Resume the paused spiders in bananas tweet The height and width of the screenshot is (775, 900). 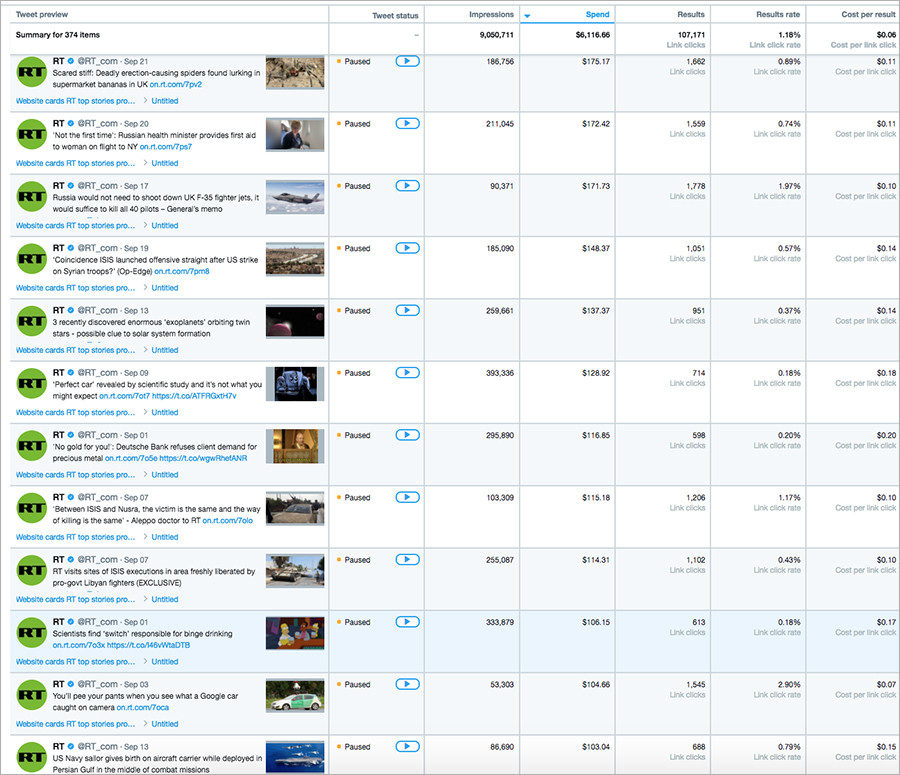[407, 61]
